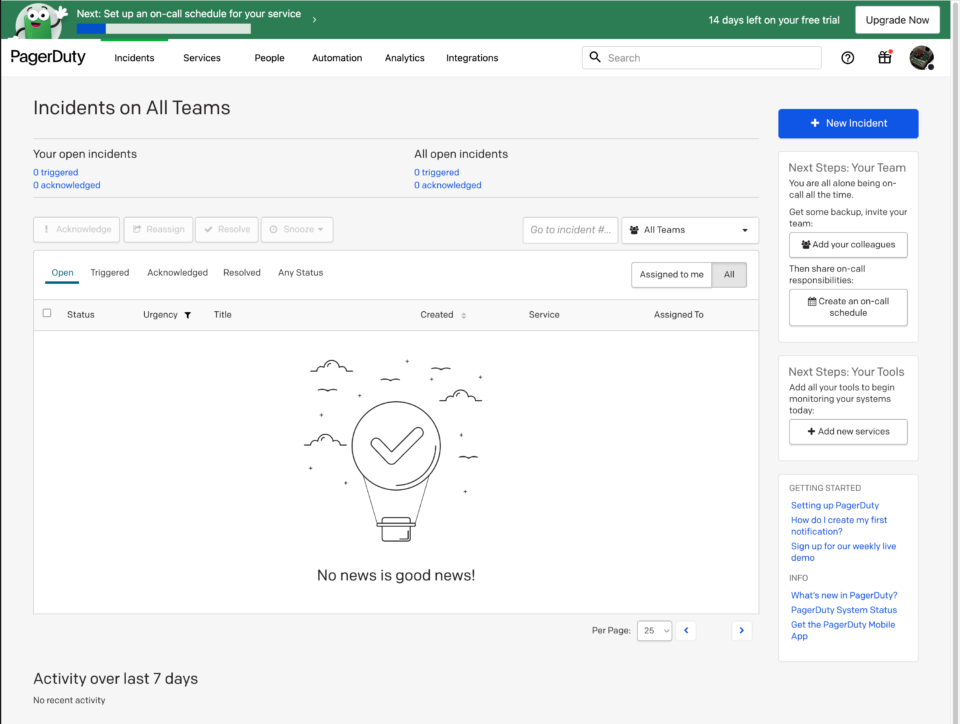Click the gift icon with notification dot
This screenshot has width=960, height=724.
pos(884,57)
